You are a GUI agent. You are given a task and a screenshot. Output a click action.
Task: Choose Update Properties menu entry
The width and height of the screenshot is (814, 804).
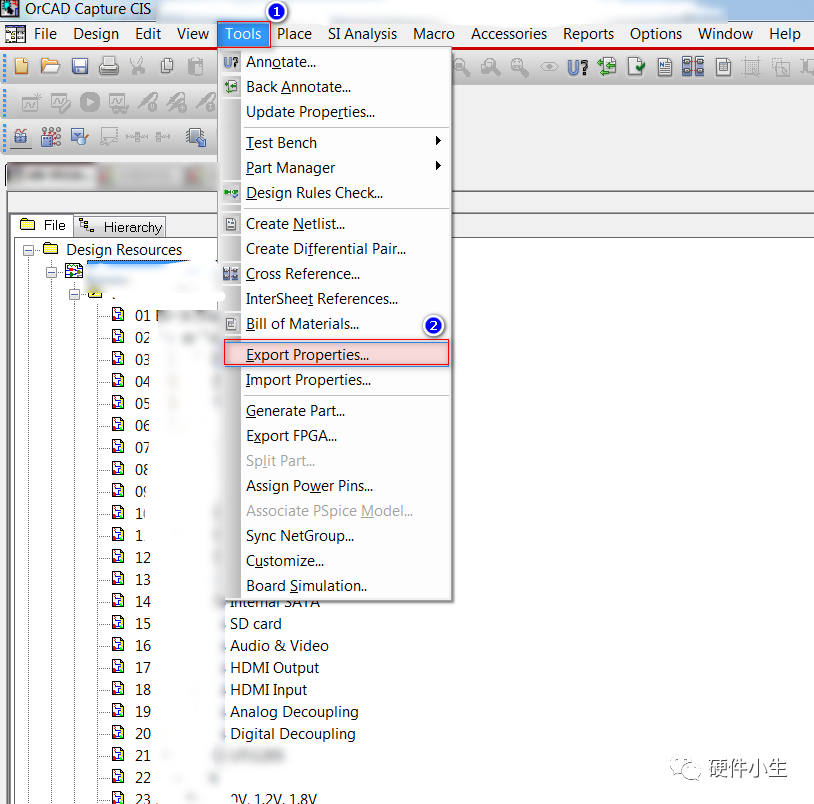tap(336, 112)
